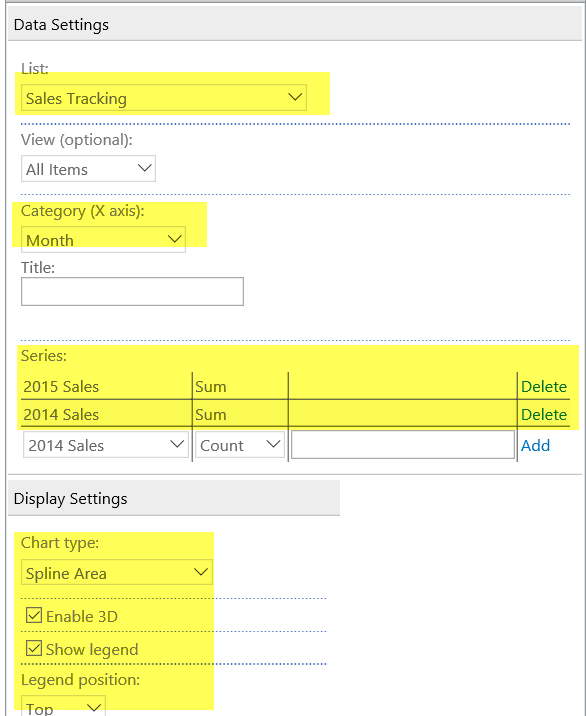
Task: Click the Sum value in 2015 Sales row
Action: point(211,387)
